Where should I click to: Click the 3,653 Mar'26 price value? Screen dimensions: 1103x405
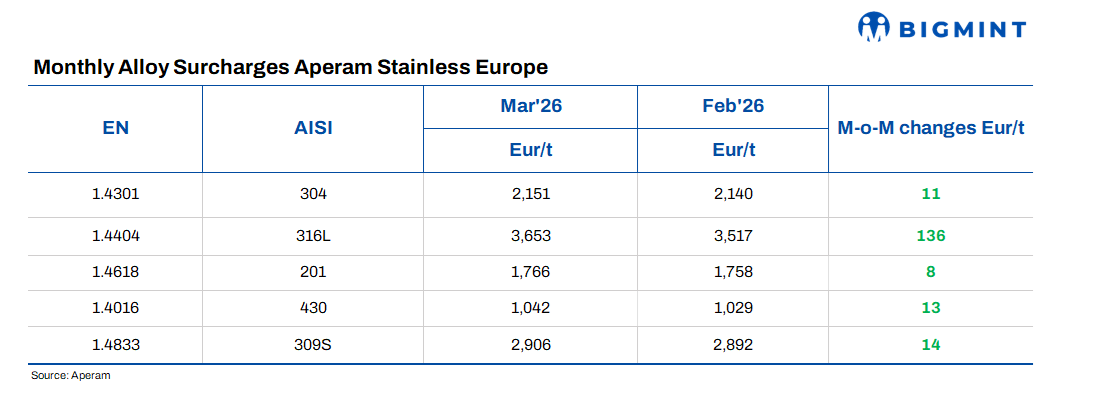coord(531,235)
